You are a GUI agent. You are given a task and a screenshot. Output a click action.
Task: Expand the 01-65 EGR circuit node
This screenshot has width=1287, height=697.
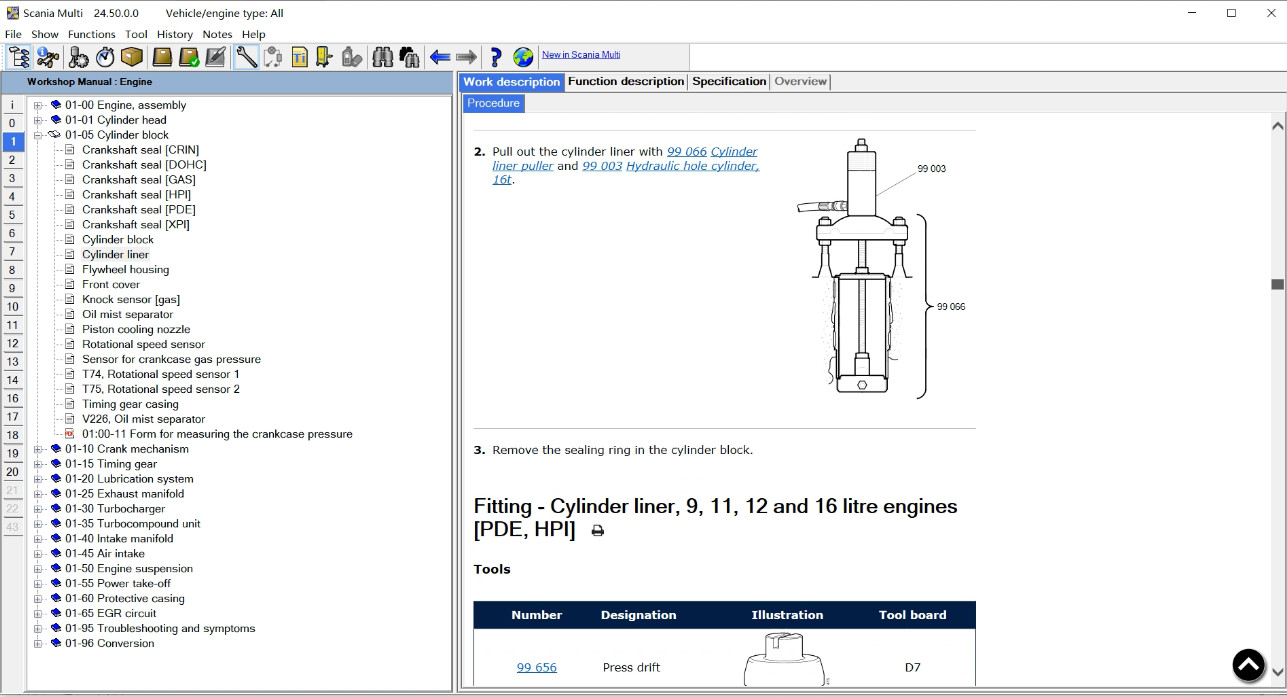pos(38,613)
